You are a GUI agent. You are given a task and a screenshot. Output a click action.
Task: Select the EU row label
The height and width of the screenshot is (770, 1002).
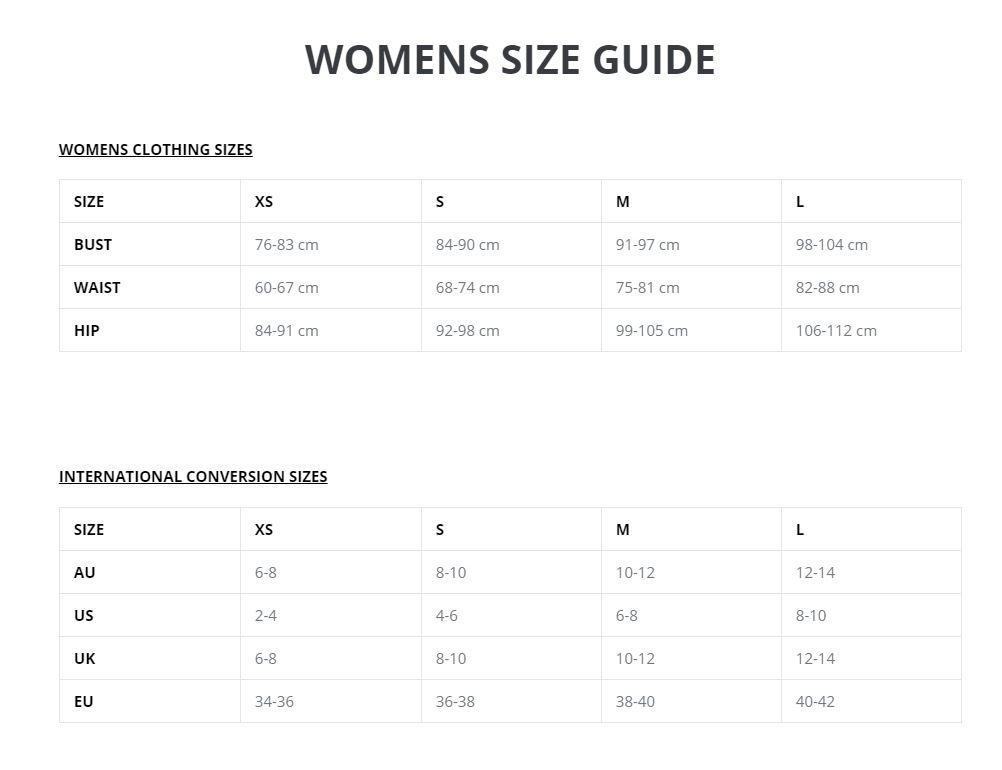pyautogui.click(x=84, y=701)
